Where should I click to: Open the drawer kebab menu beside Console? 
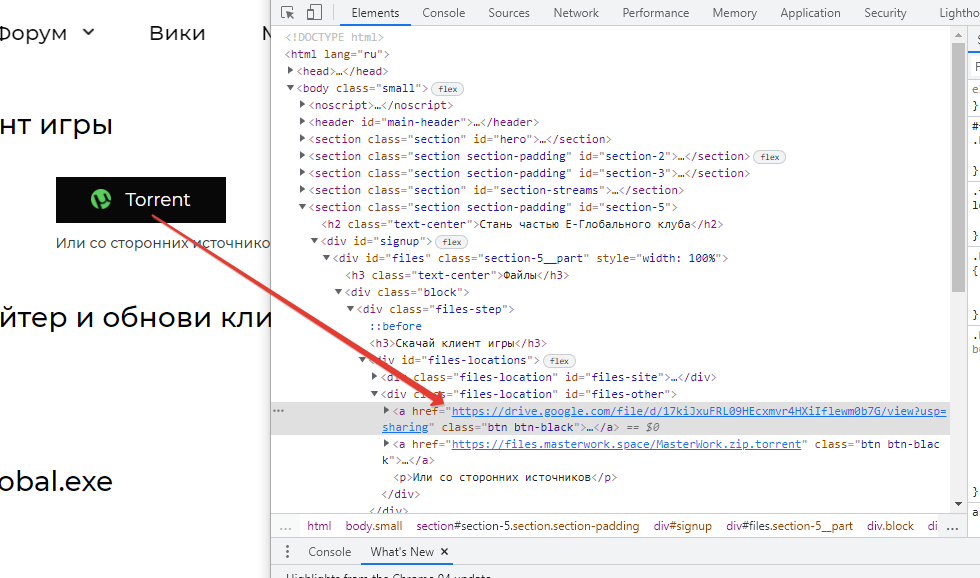[287, 552]
